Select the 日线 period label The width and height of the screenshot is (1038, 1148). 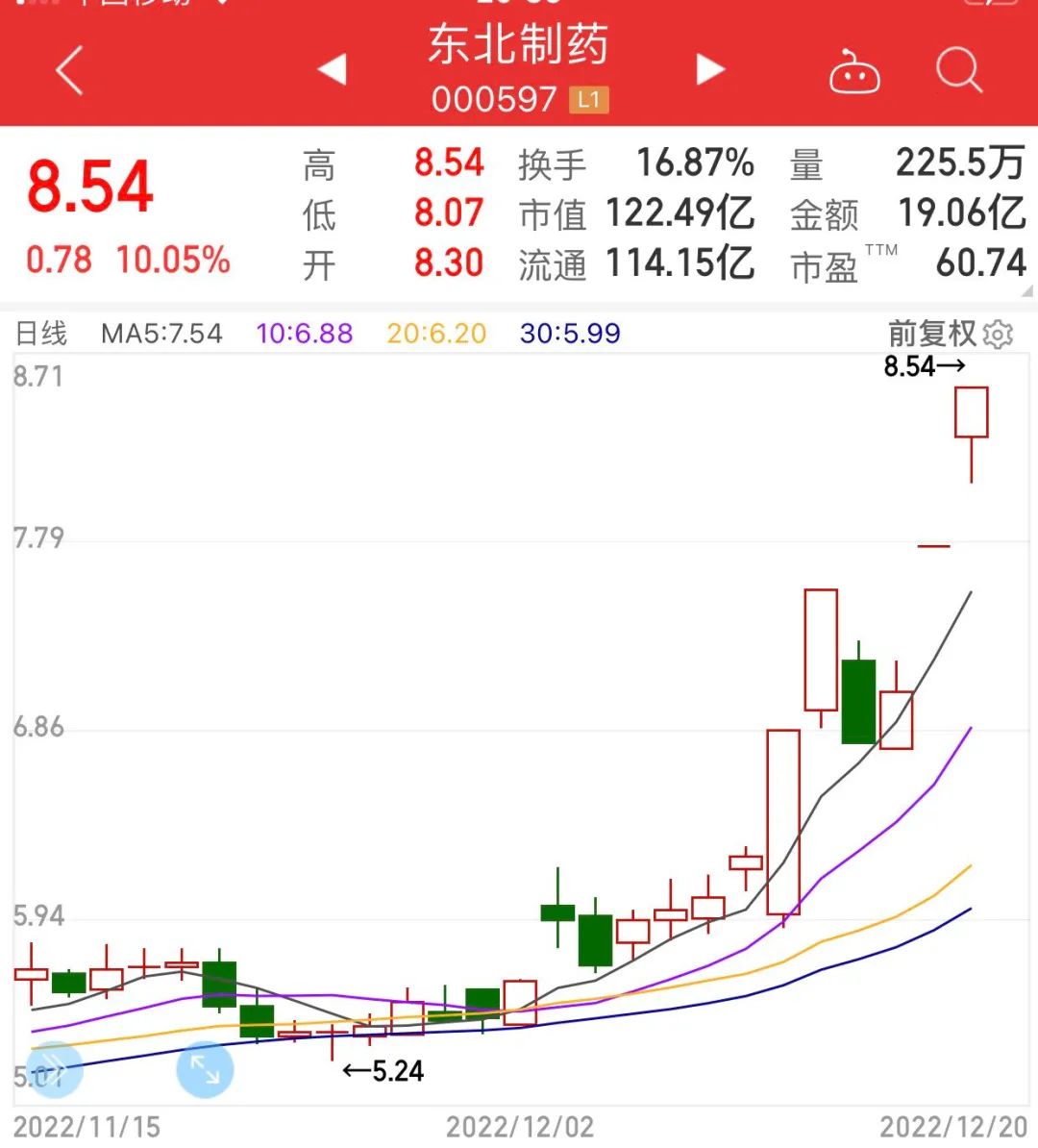pyautogui.click(x=41, y=334)
